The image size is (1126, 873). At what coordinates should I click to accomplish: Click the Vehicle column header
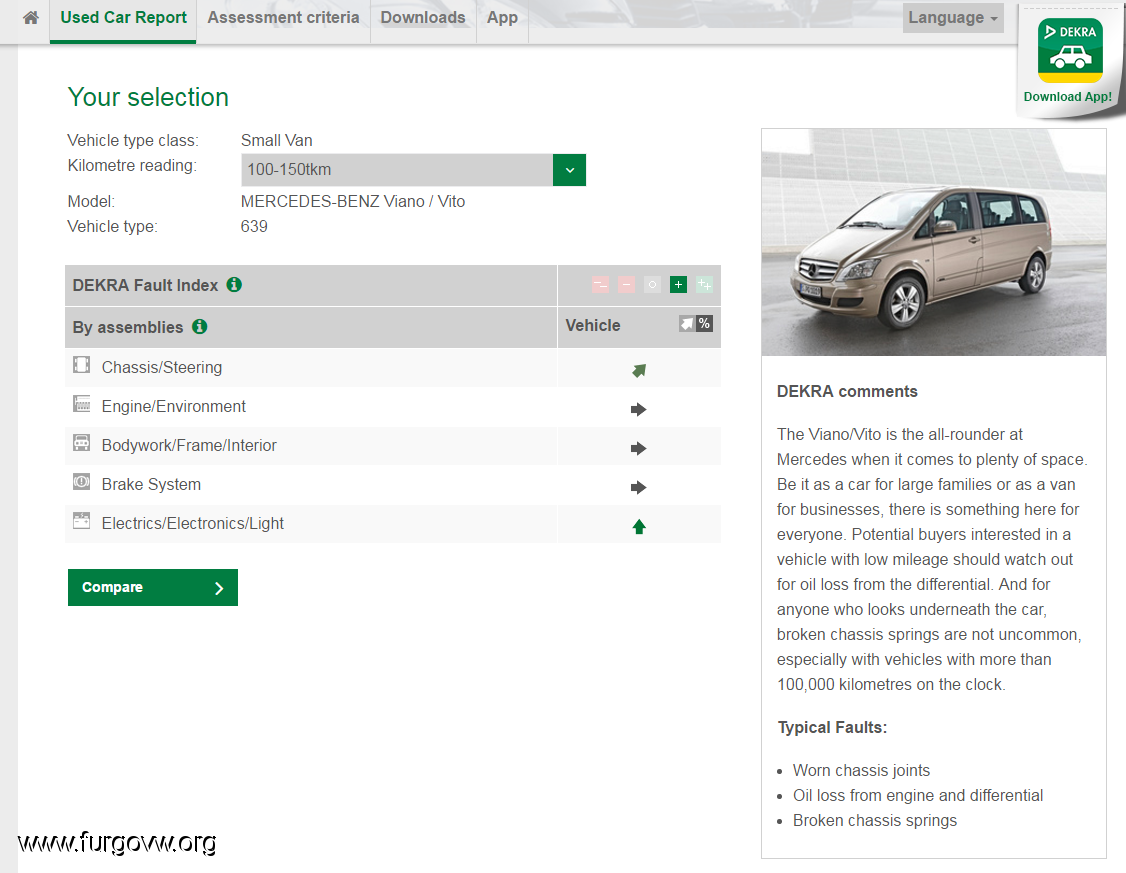tap(593, 325)
